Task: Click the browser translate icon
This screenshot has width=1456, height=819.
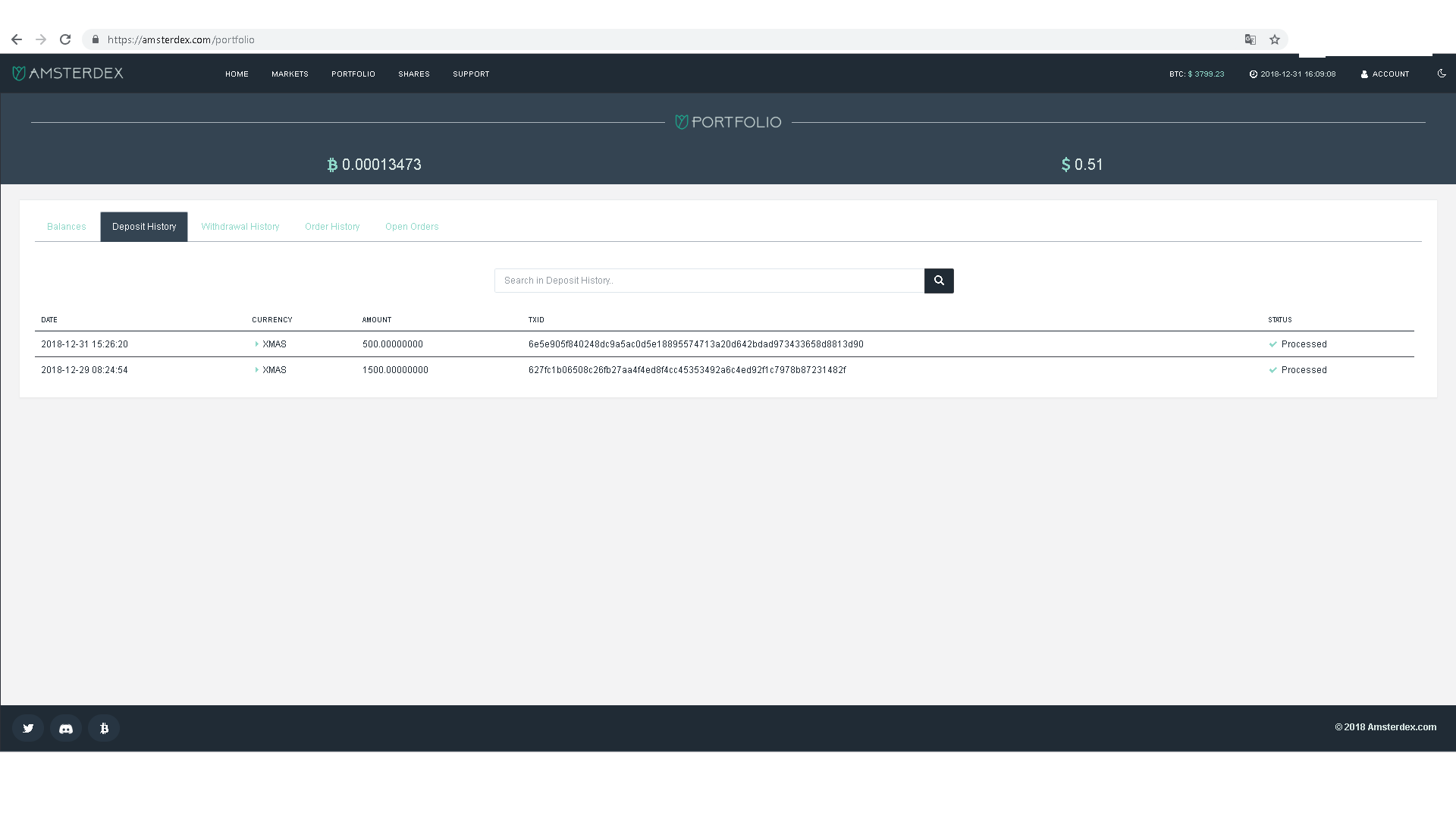Action: tap(1250, 39)
